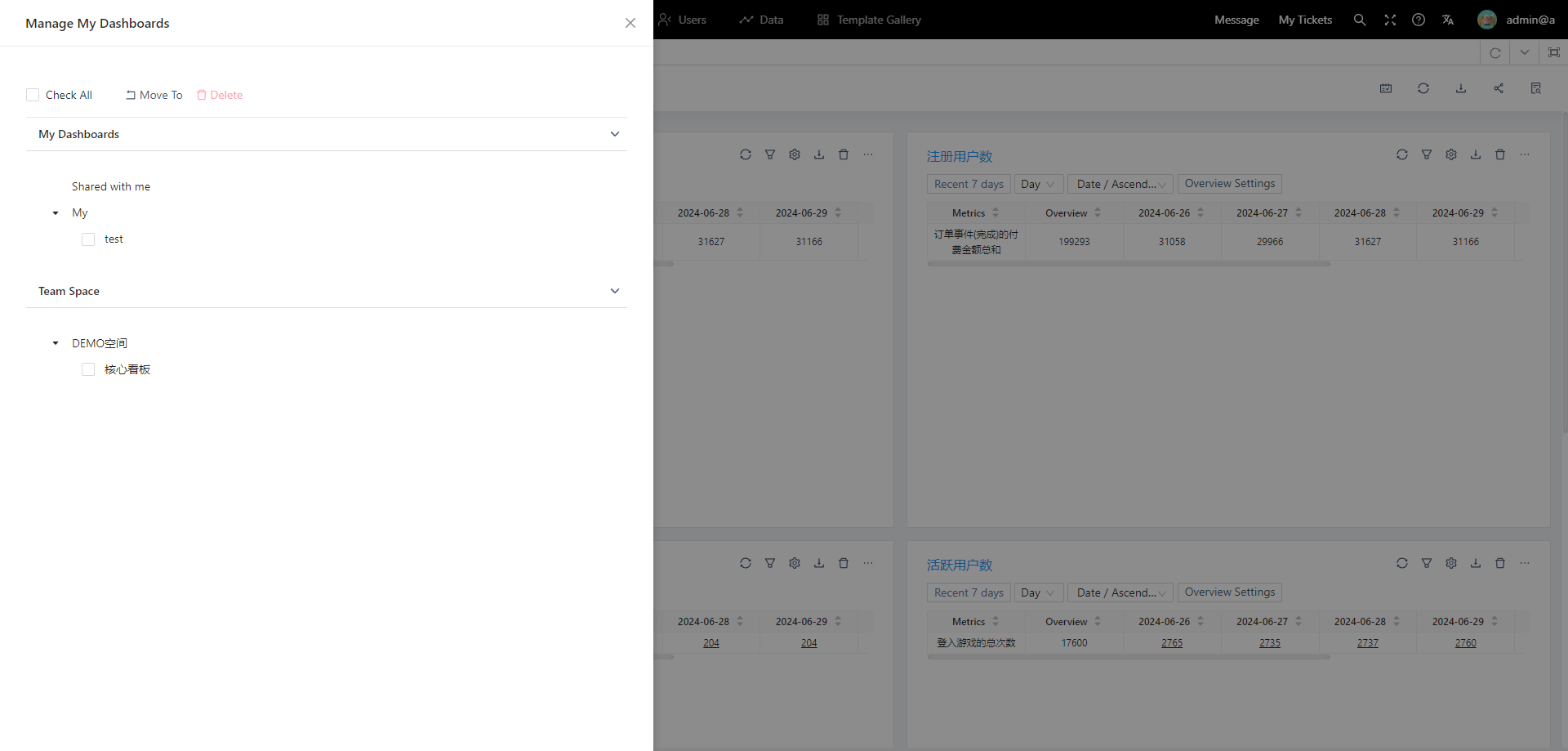Open the Users menu
This screenshot has height=751, width=1568.
683,20
